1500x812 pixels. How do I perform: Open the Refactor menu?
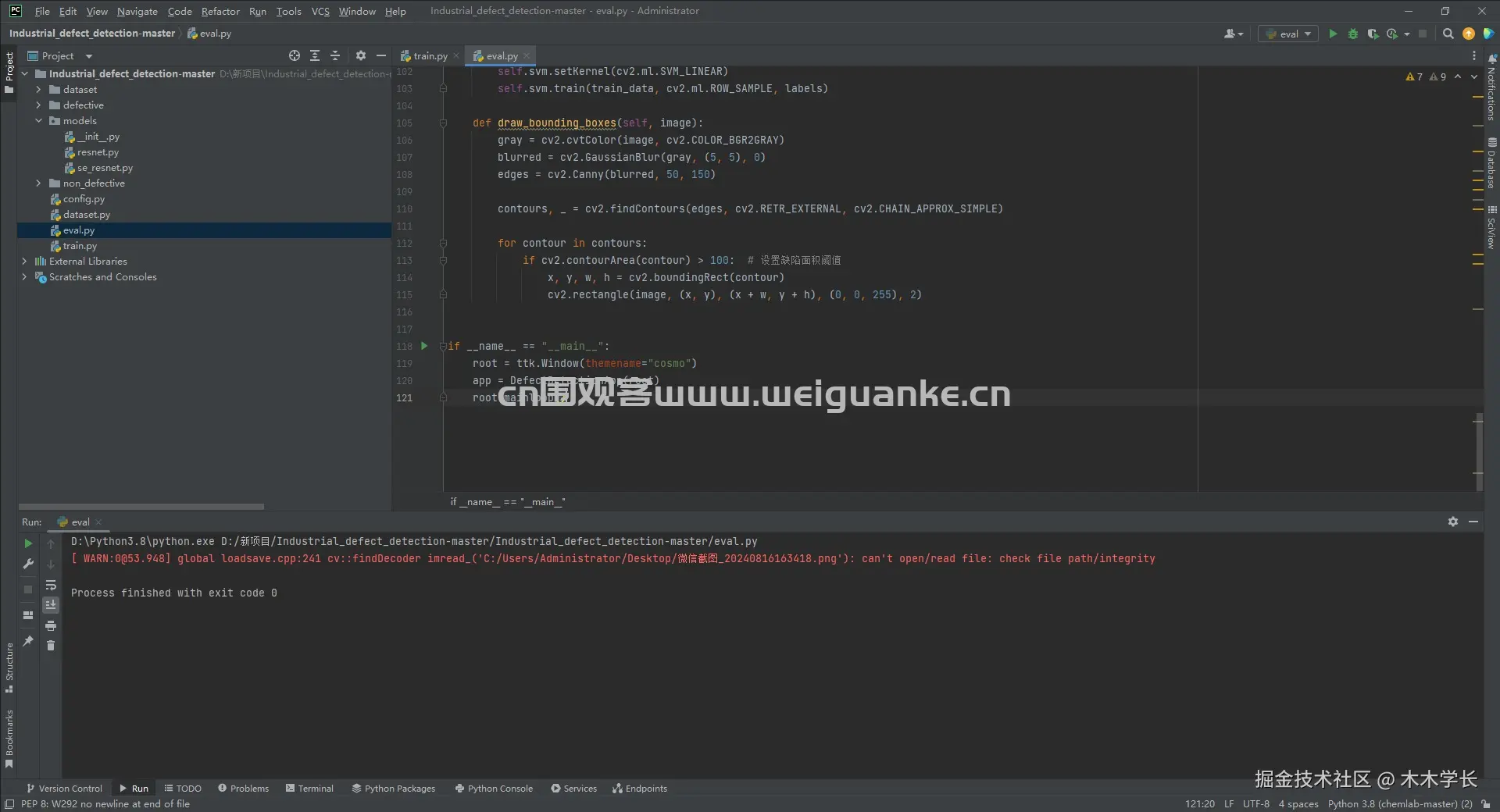pyautogui.click(x=220, y=11)
